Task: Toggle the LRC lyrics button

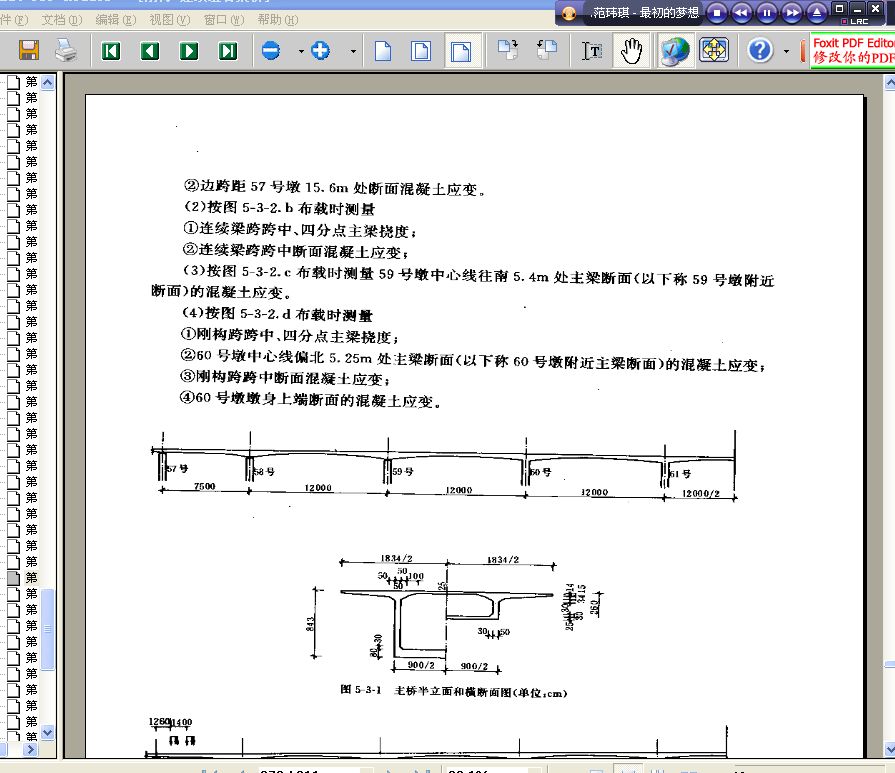Action: (855, 21)
